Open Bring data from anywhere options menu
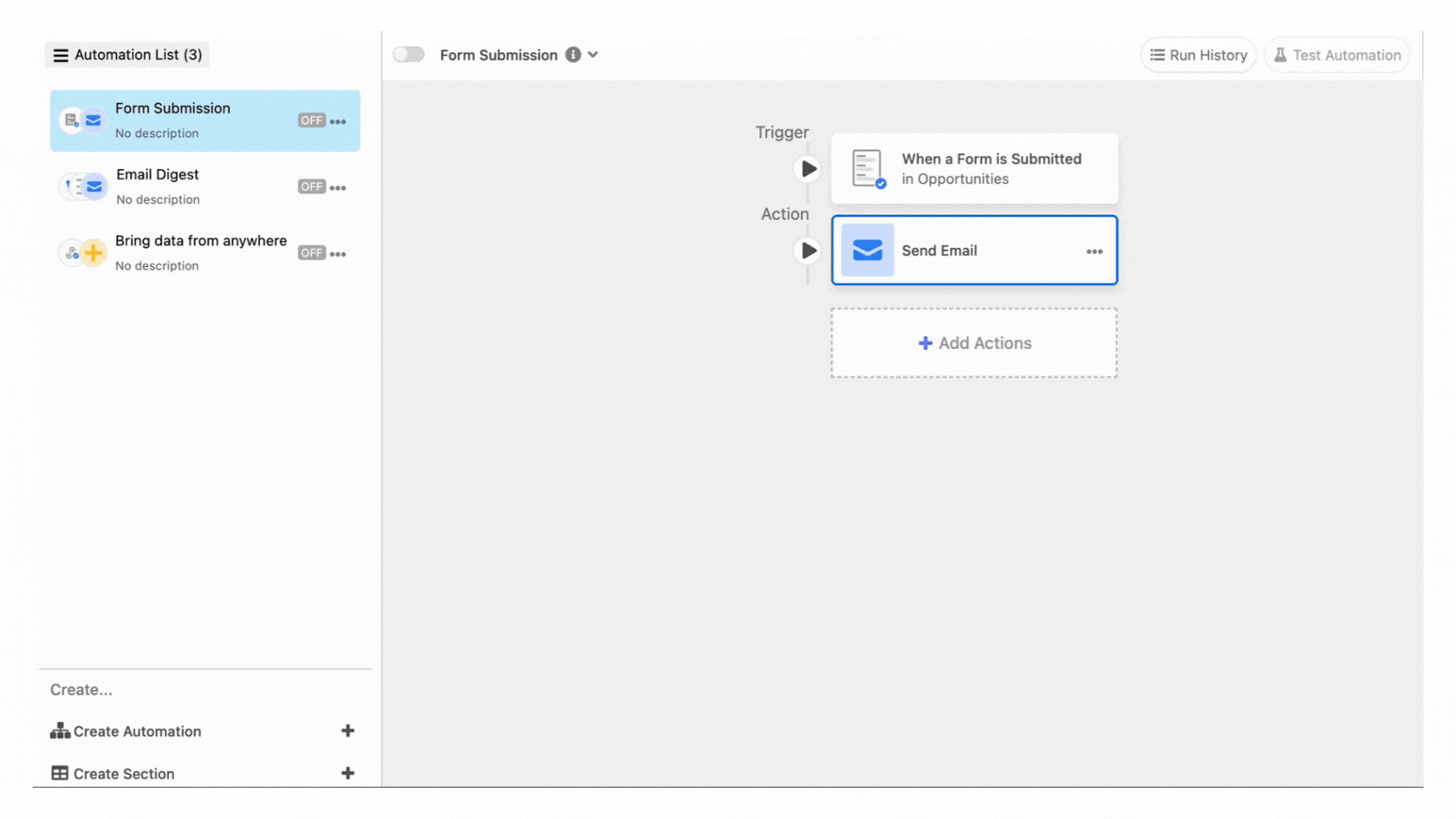Screen dimensions: 1456x819 pos(338,254)
